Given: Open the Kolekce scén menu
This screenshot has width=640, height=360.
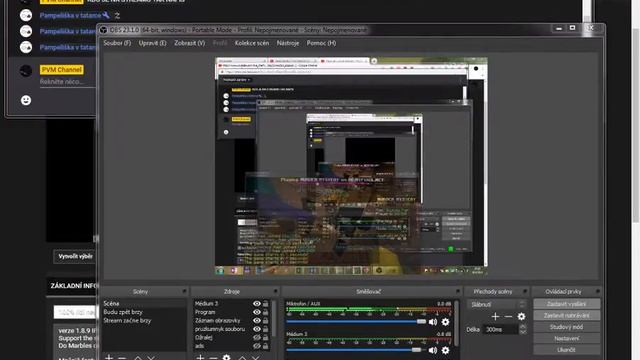Looking at the screenshot, I should pyautogui.click(x=252, y=43).
